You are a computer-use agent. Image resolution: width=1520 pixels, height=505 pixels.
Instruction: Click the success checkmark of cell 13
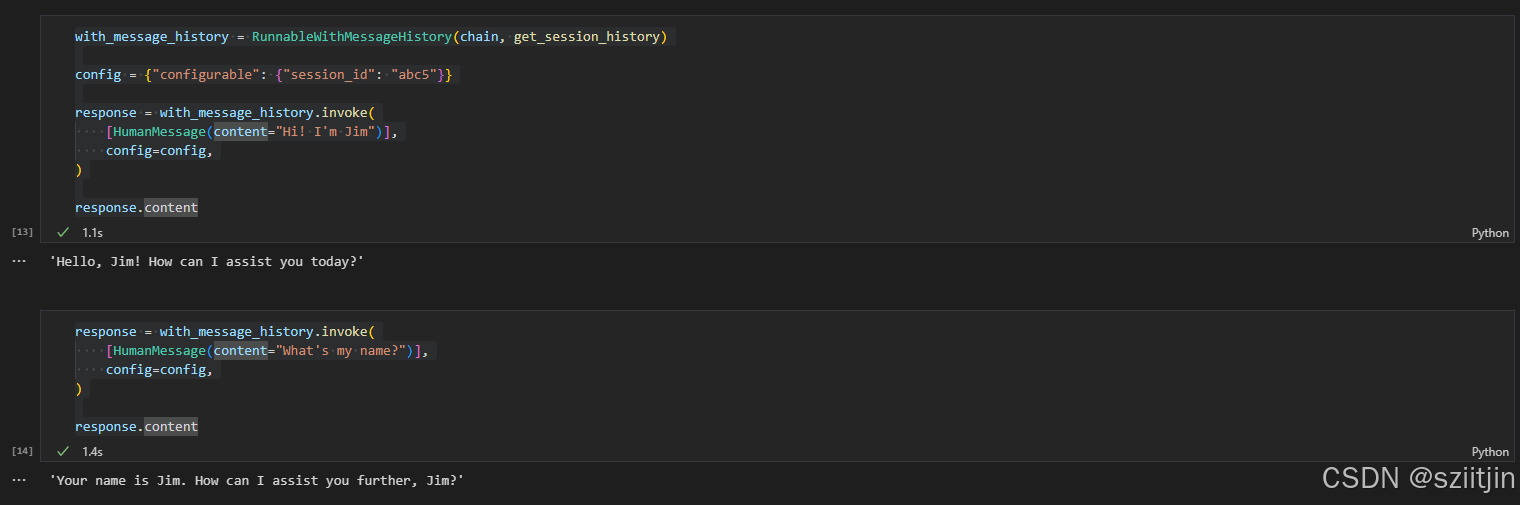[x=63, y=232]
